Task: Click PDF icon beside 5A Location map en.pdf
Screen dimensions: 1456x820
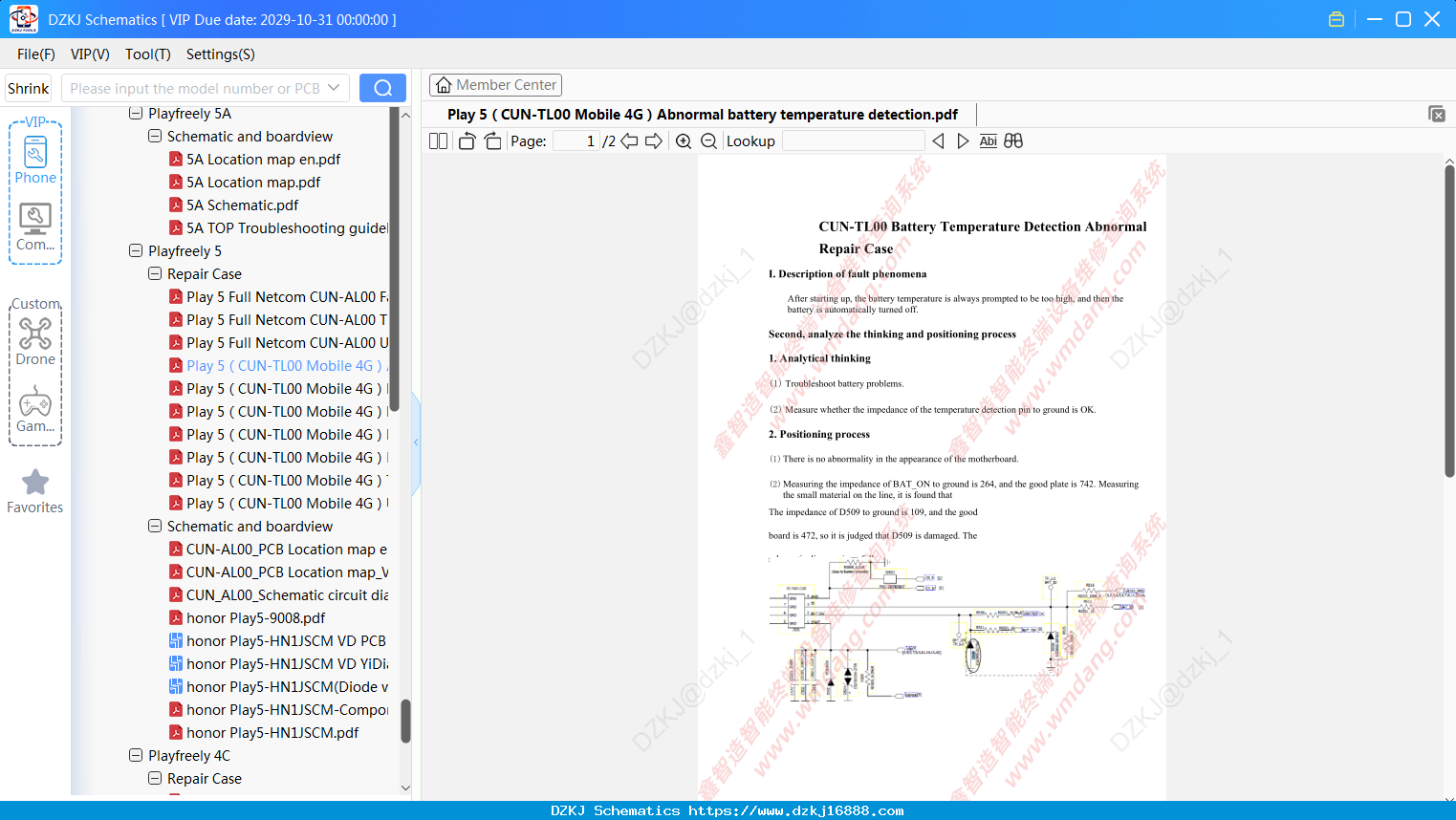Action: pos(176,159)
